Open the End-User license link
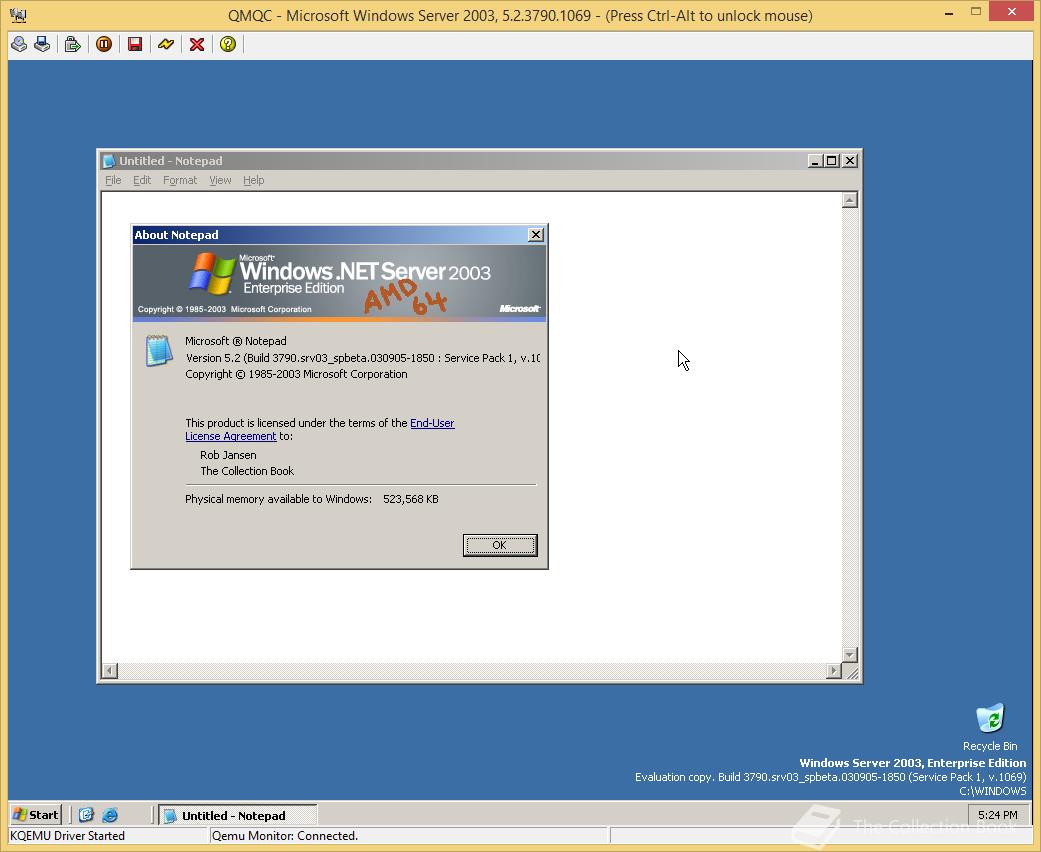This screenshot has height=852, width=1041. pos(432,423)
